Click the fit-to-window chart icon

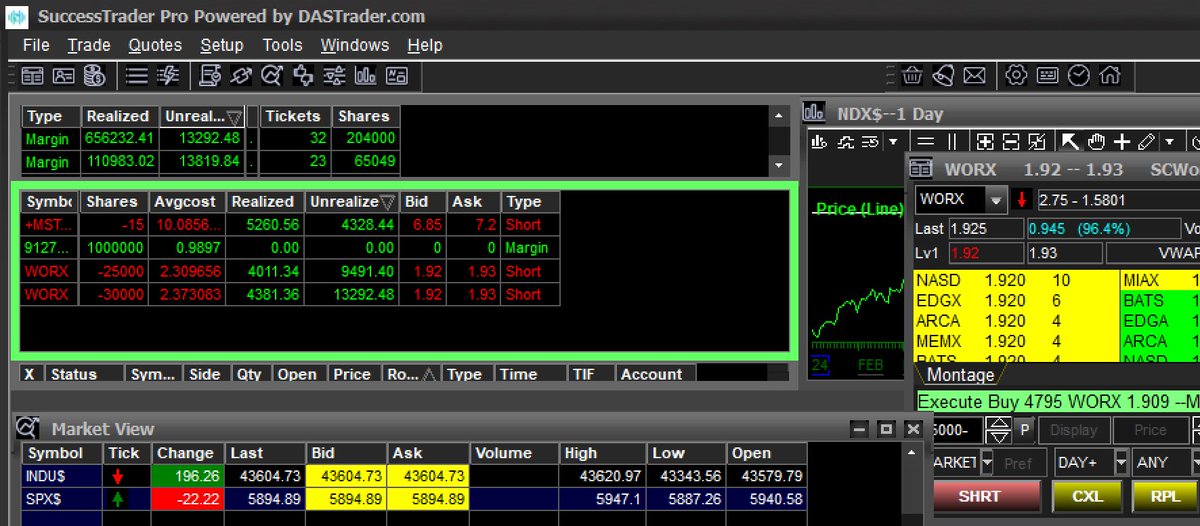click(x=1037, y=142)
